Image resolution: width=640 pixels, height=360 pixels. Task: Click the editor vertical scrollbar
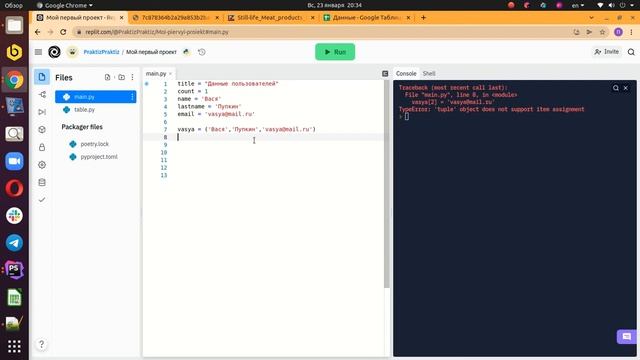[387, 184]
